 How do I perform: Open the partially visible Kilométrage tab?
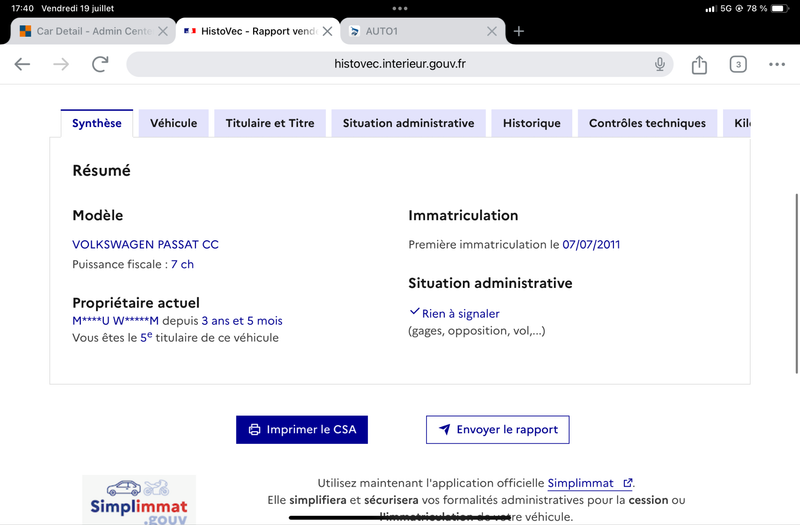pos(737,123)
